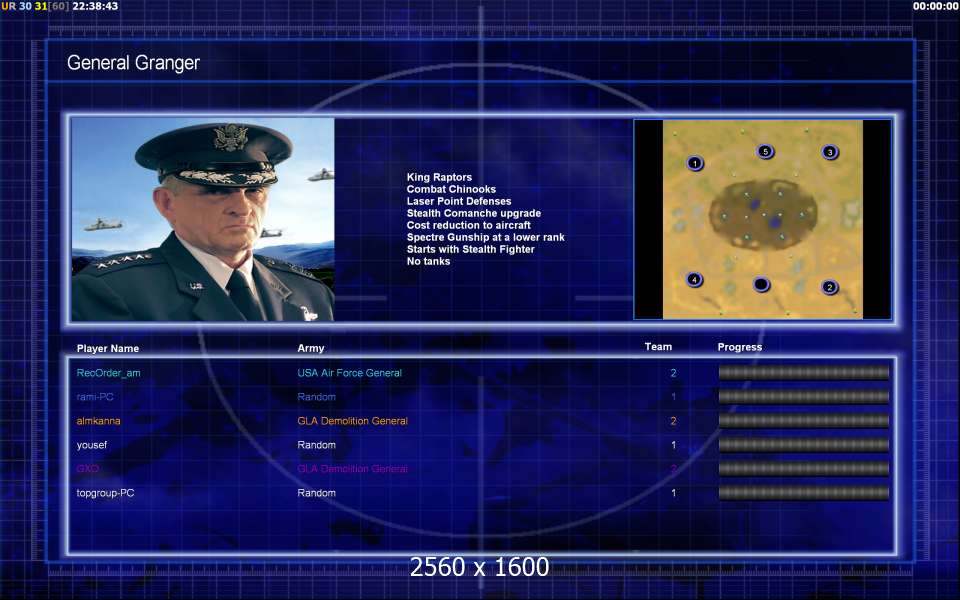The image size is (960, 600).
Task: Click almkanna's GLA Demolition General entry
Action: tap(353, 421)
